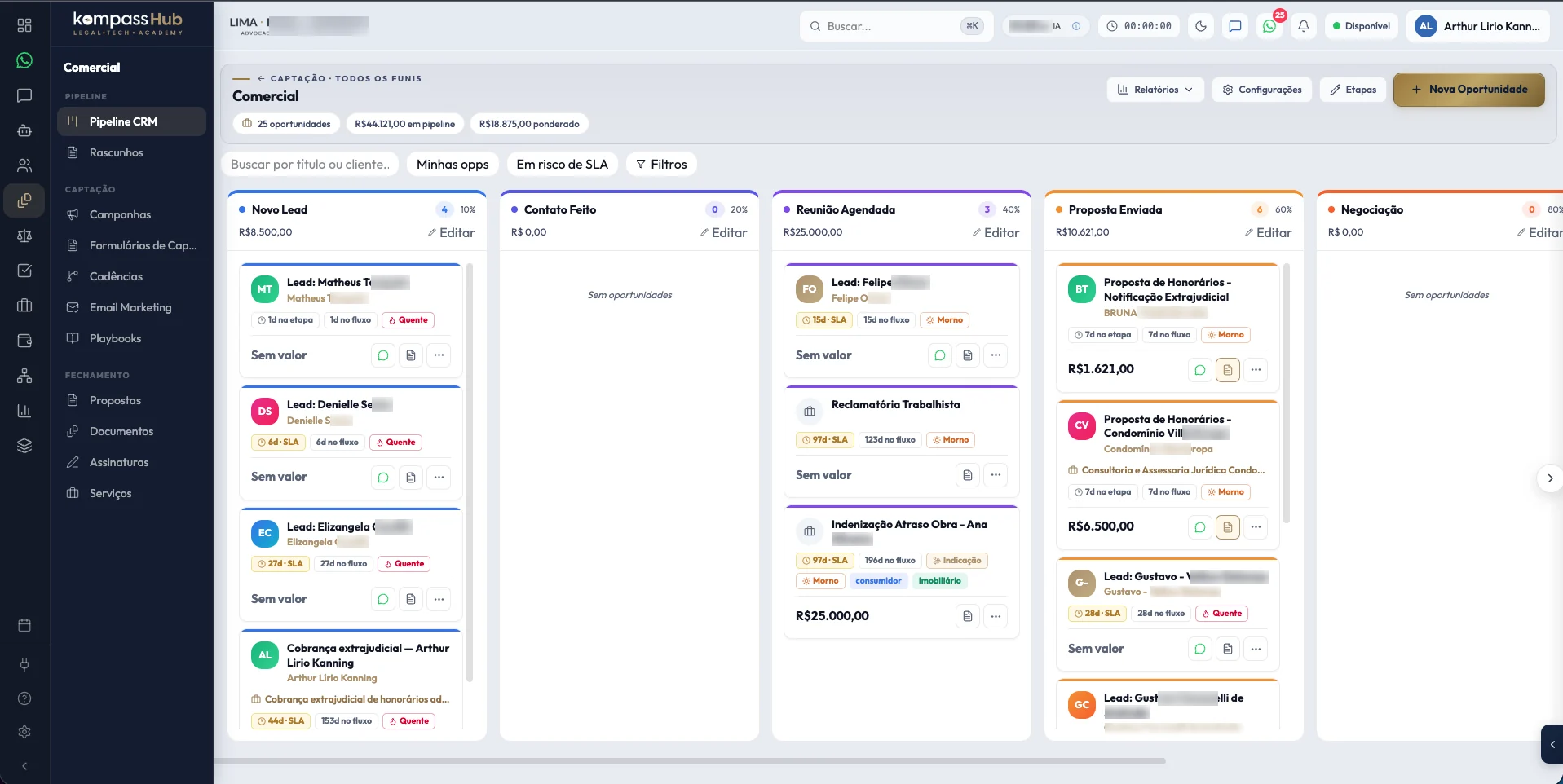Open the calendar icon in left rail

(x=24, y=625)
